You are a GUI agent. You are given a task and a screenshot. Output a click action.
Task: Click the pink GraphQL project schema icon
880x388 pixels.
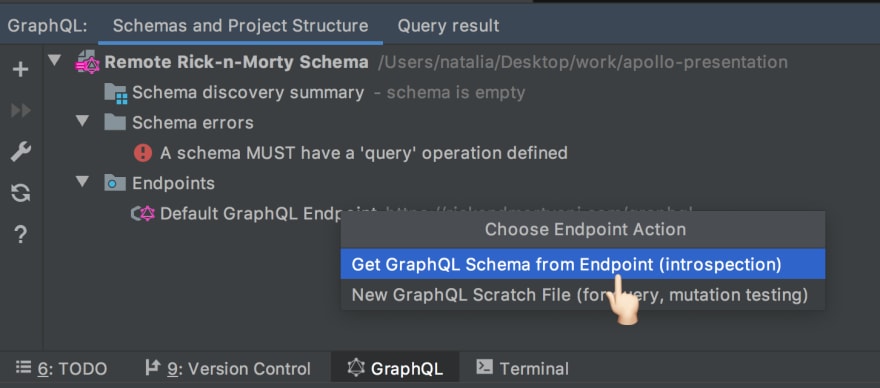tap(88, 62)
